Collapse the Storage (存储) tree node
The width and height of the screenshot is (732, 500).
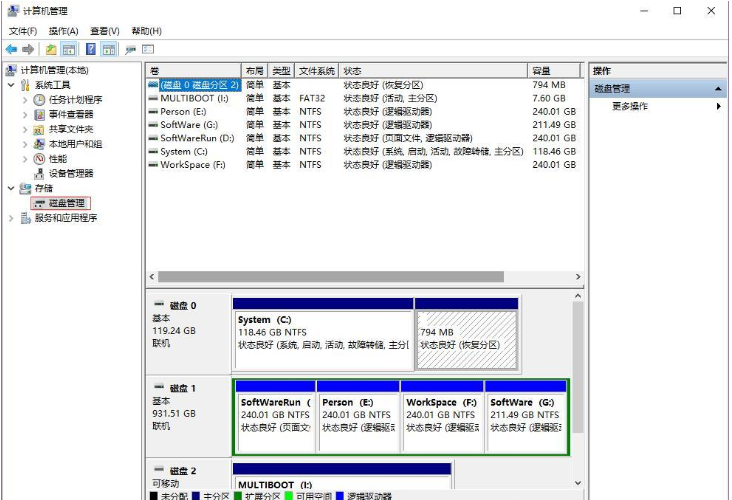[x=11, y=188]
